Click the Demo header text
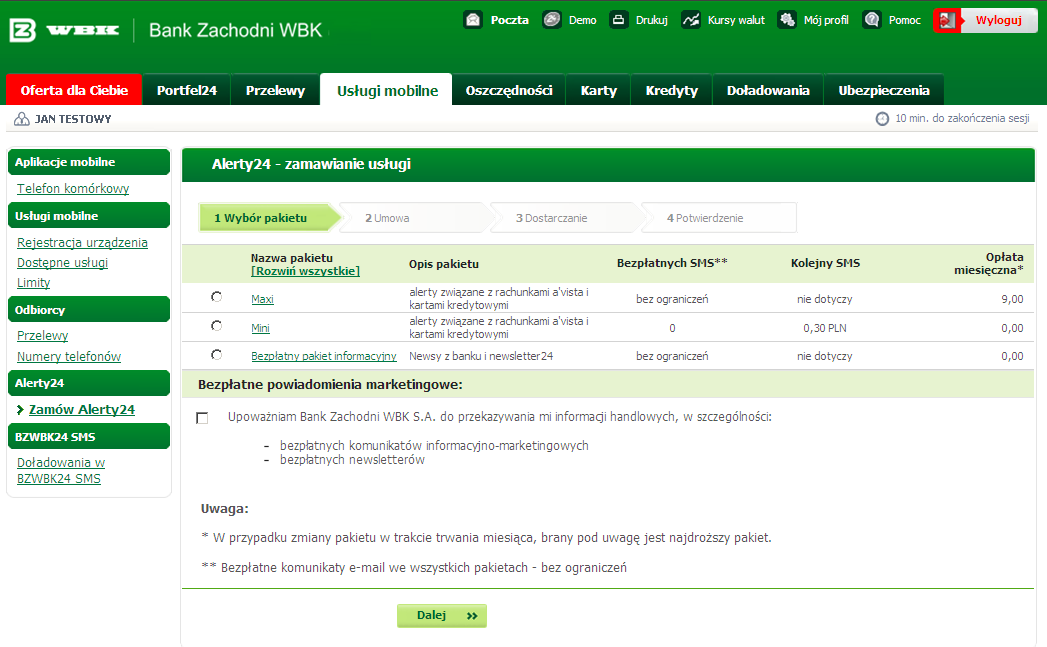 point(582,20)
